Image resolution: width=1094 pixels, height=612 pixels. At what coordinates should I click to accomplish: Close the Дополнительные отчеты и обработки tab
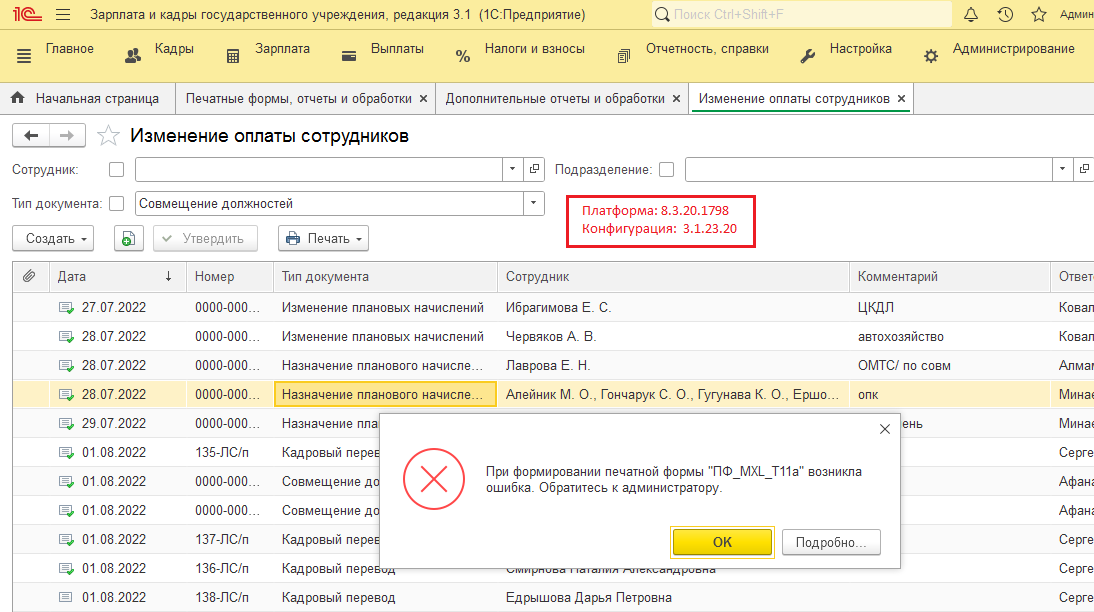676,99
